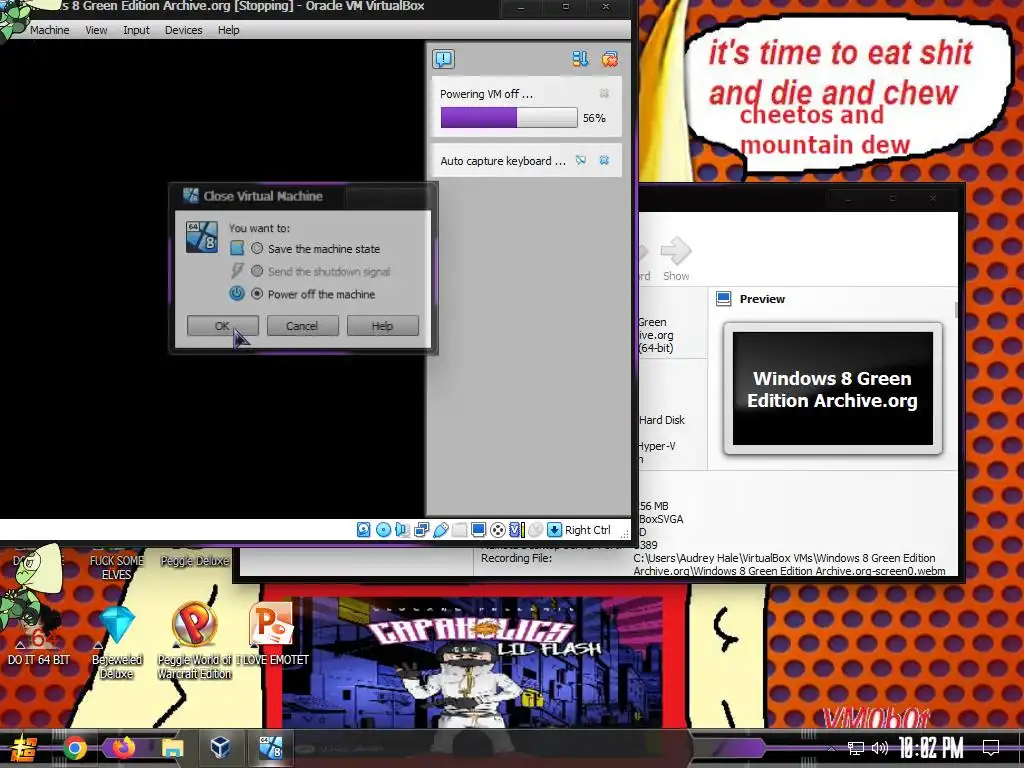Open the I LOVE EMOTET PowerPoint file
The height and width of the screenshot is (768, 1024).
coord(272,633)
